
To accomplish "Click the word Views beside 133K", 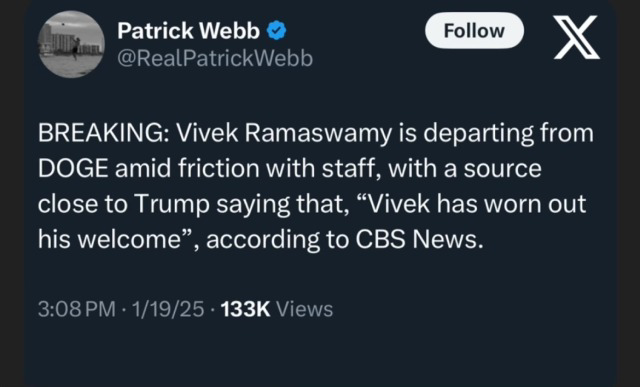I will [x=305, y=309].
